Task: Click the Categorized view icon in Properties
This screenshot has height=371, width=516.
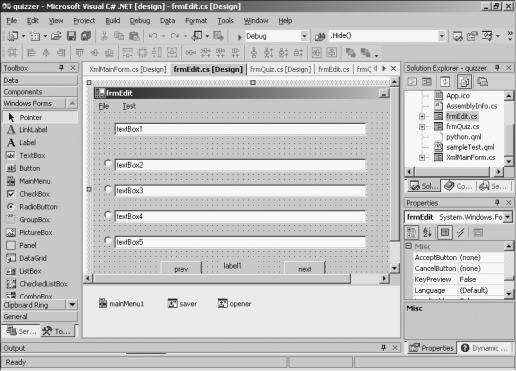Action: click(x=412, y=232)
